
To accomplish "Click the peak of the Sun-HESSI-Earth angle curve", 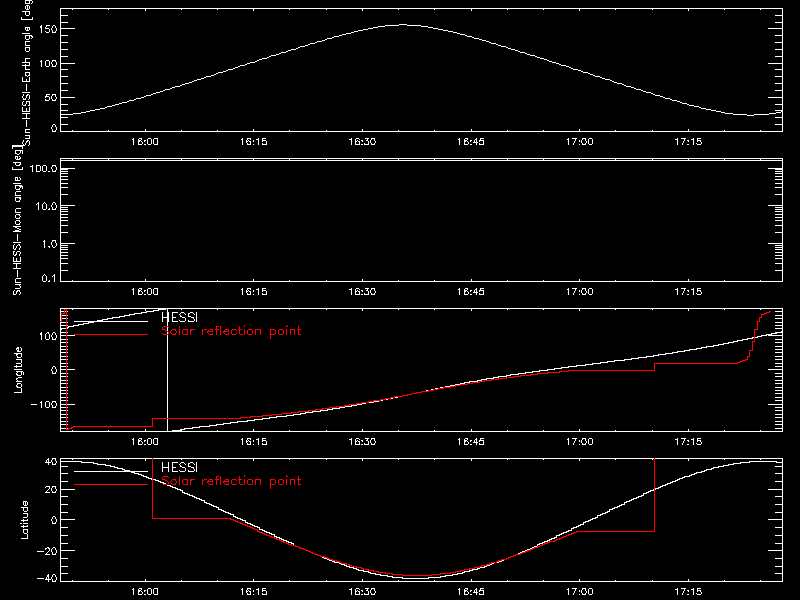I will [403, 24].
